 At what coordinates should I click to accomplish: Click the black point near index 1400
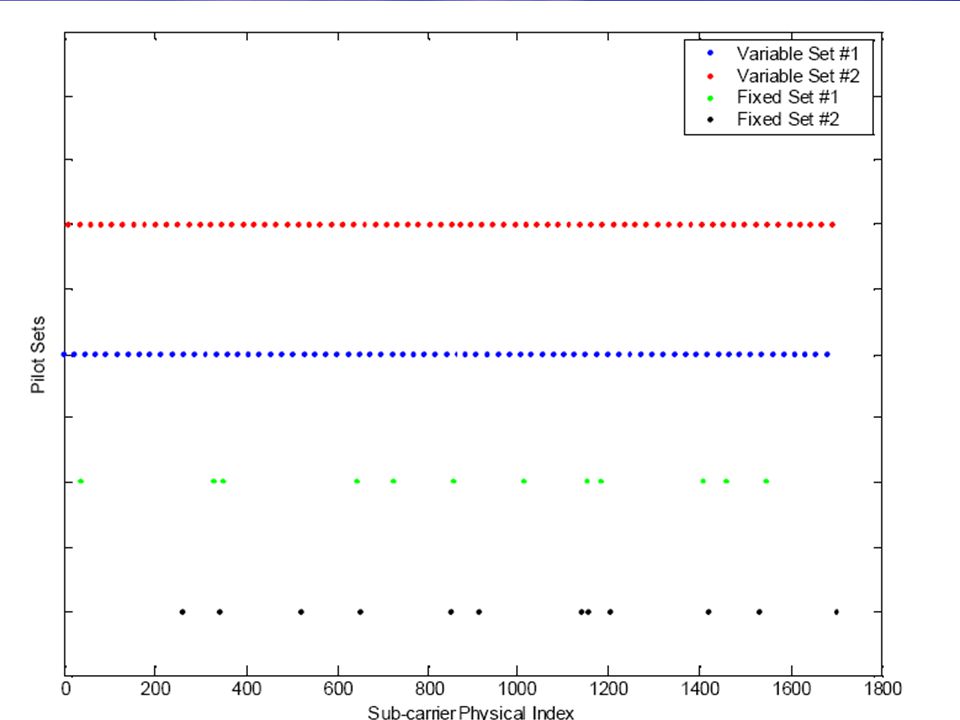tap(708, 612)
